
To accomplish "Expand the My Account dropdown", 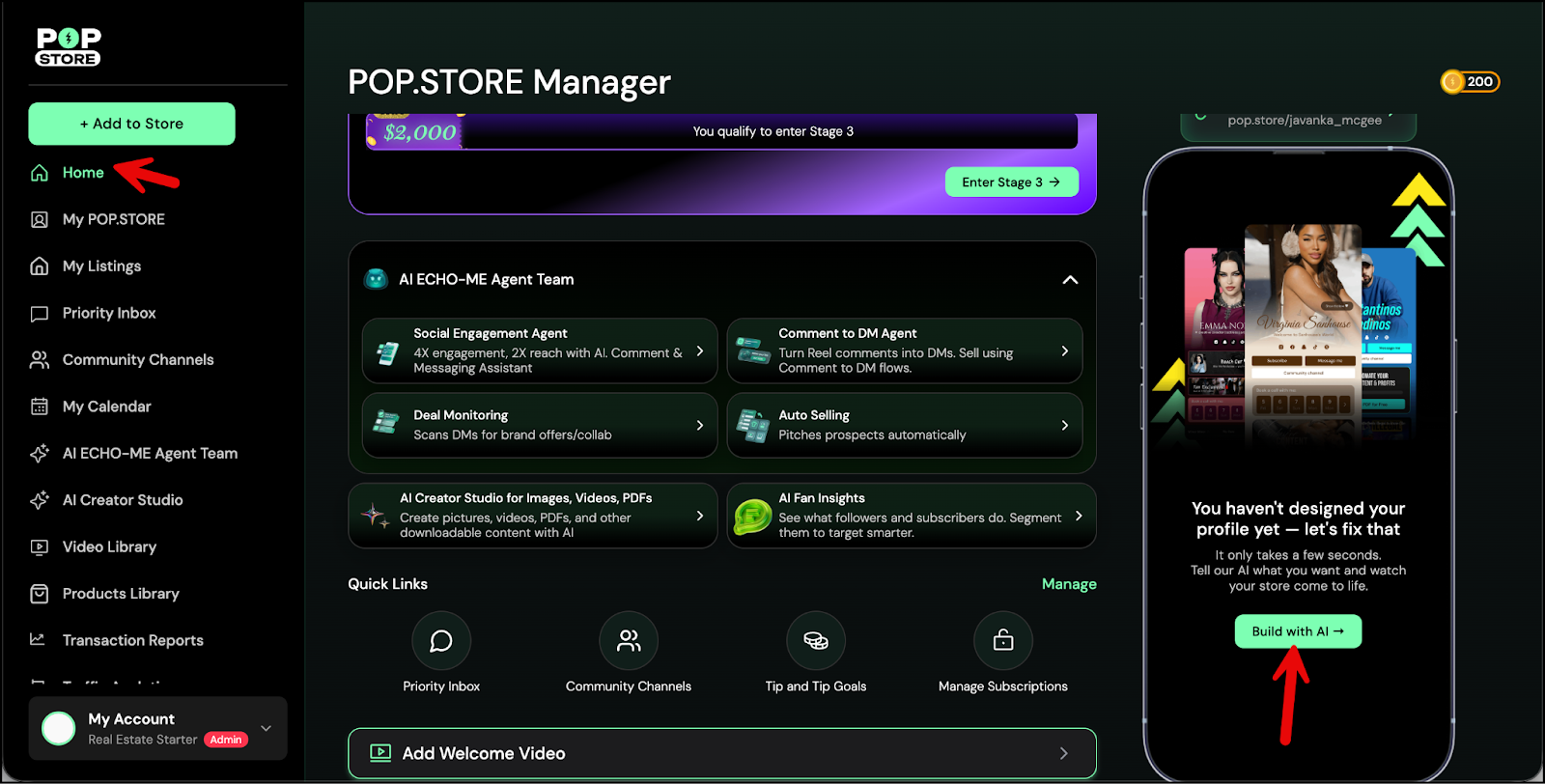I will tap(267, 728).
